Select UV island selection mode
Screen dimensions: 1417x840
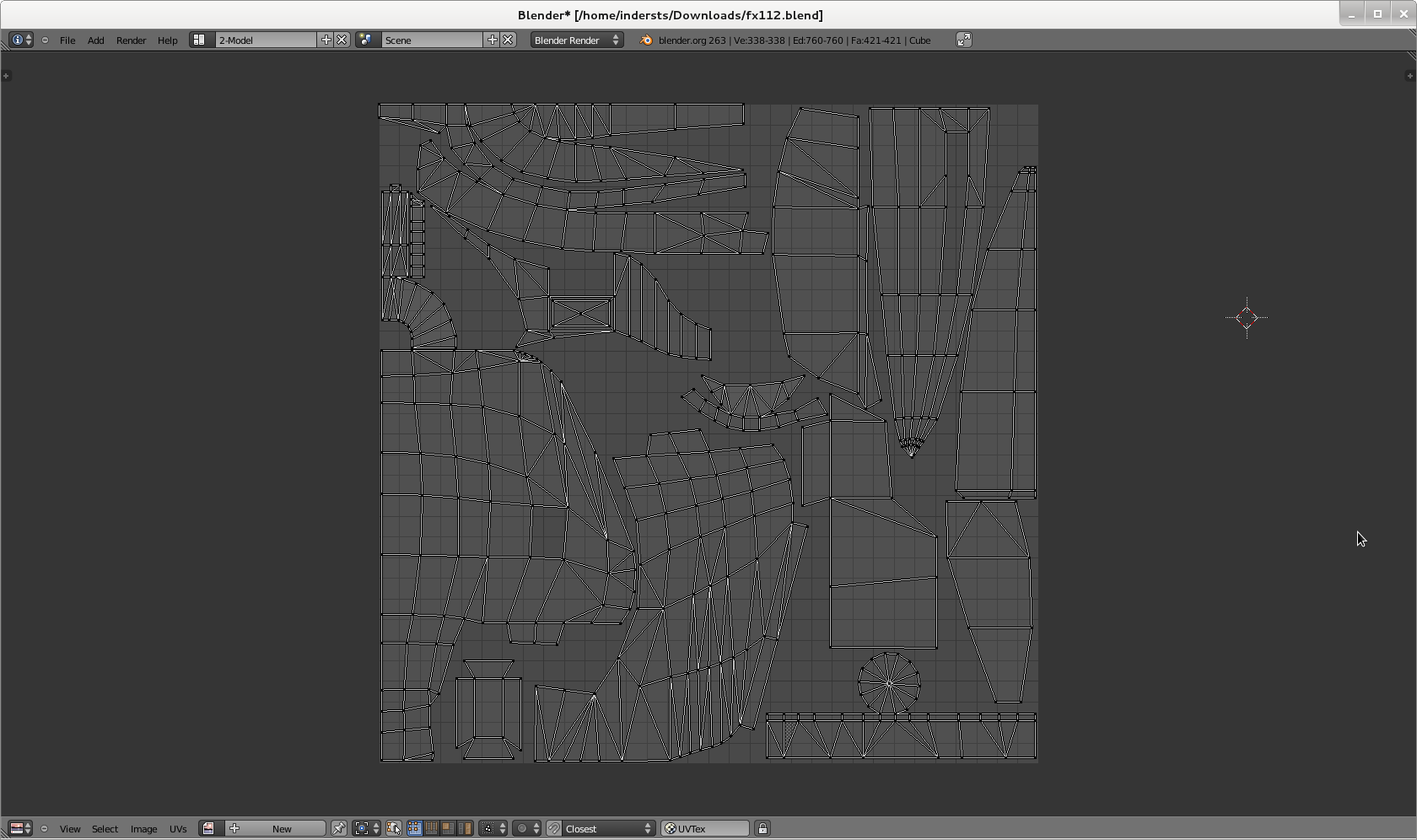coord(465,828)
